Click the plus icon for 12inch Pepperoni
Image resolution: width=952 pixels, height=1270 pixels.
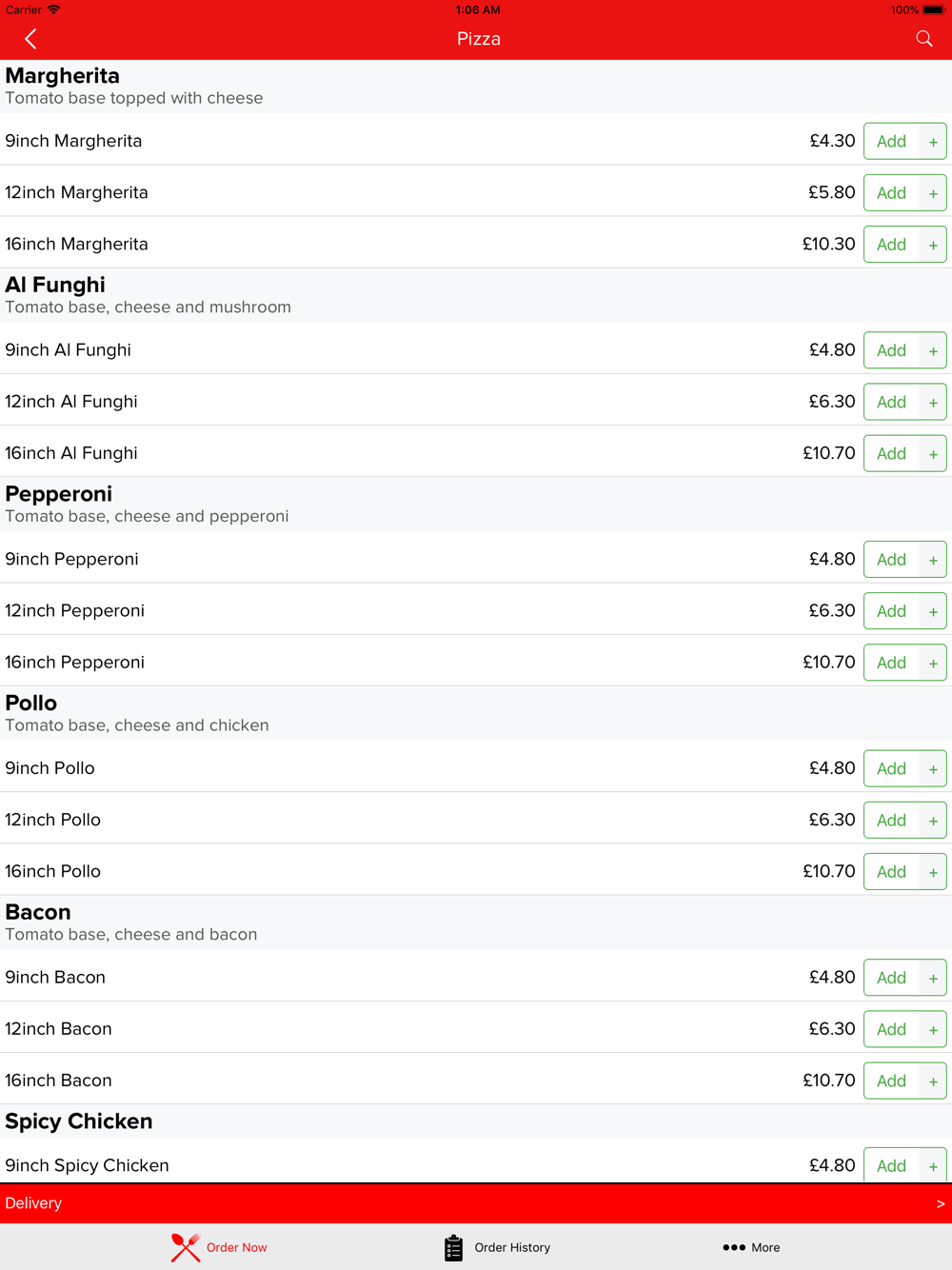[x=933, y=611]
